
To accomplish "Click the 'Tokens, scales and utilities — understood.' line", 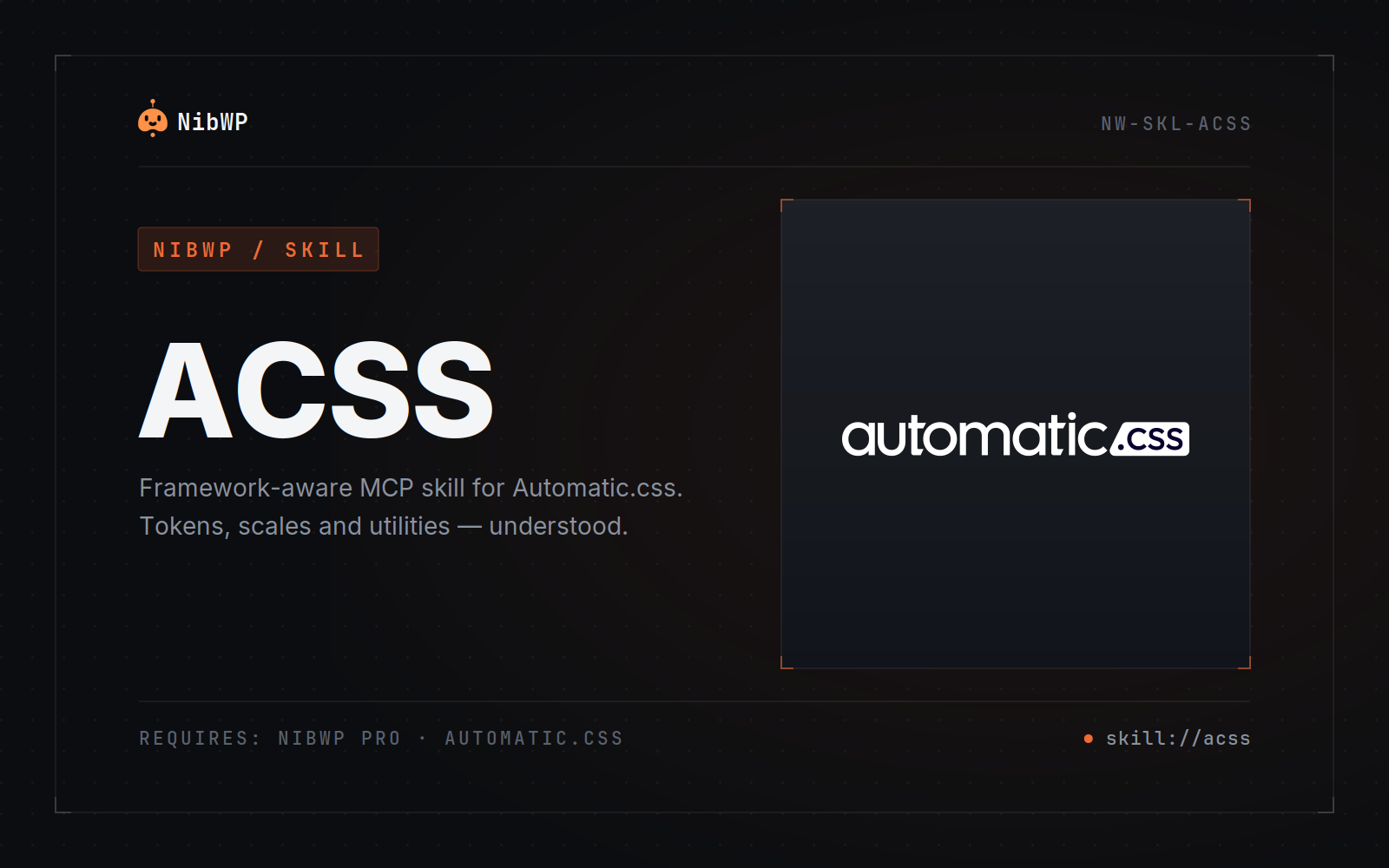I will point(383,526).
